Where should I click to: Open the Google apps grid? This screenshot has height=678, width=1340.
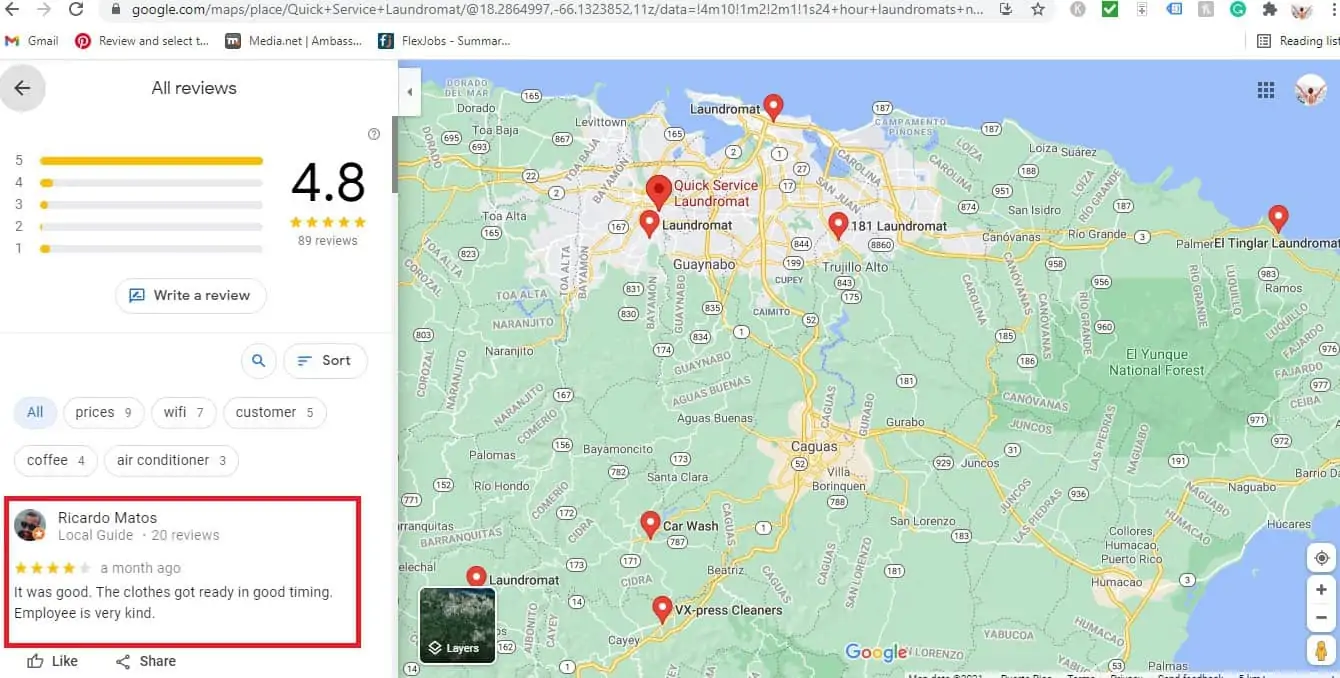click(1266, 90)
